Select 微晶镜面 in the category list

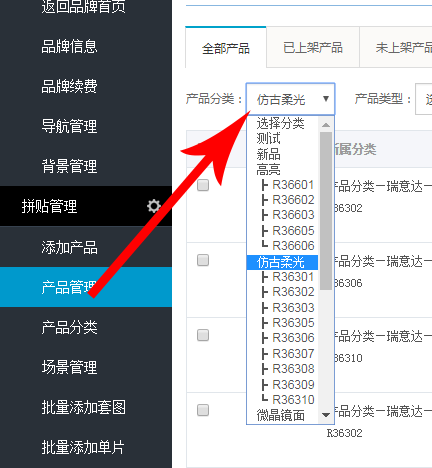click(282, 415)
